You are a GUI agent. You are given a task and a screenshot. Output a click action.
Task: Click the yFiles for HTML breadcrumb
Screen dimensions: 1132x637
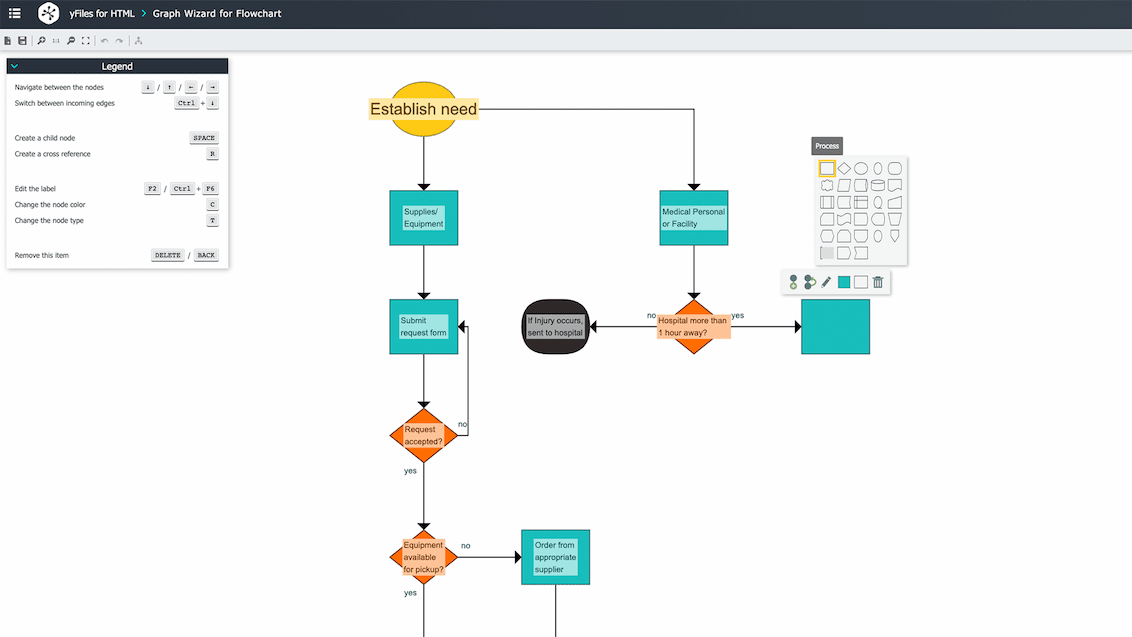click(100, 13)
